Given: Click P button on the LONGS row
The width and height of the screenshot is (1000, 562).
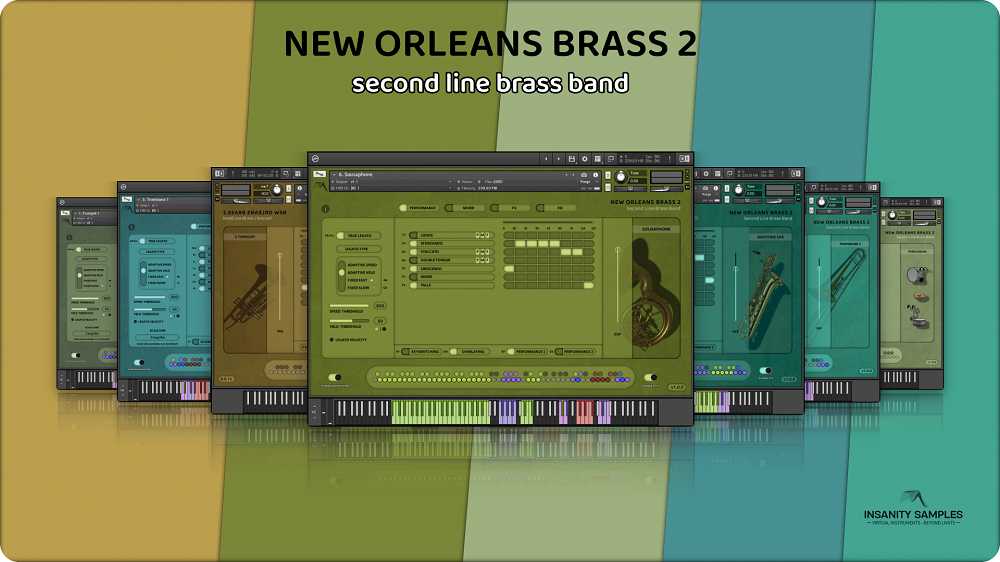Looking at the screenshot, I should point(478,235).
